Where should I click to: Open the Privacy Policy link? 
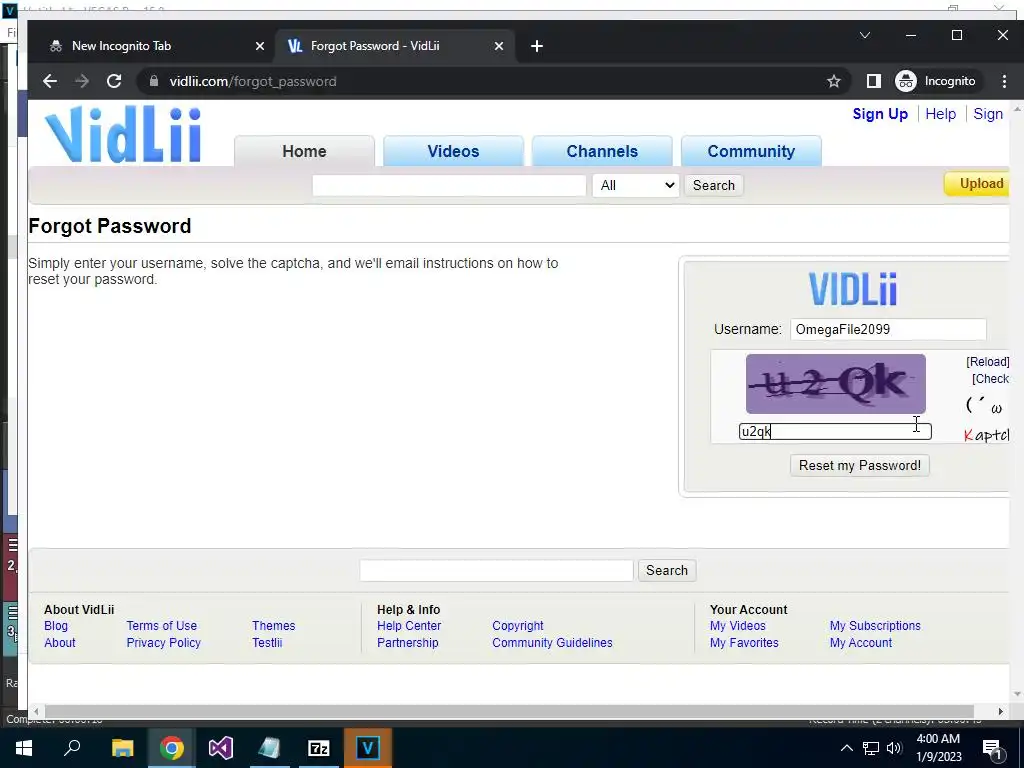click(163, 643)
